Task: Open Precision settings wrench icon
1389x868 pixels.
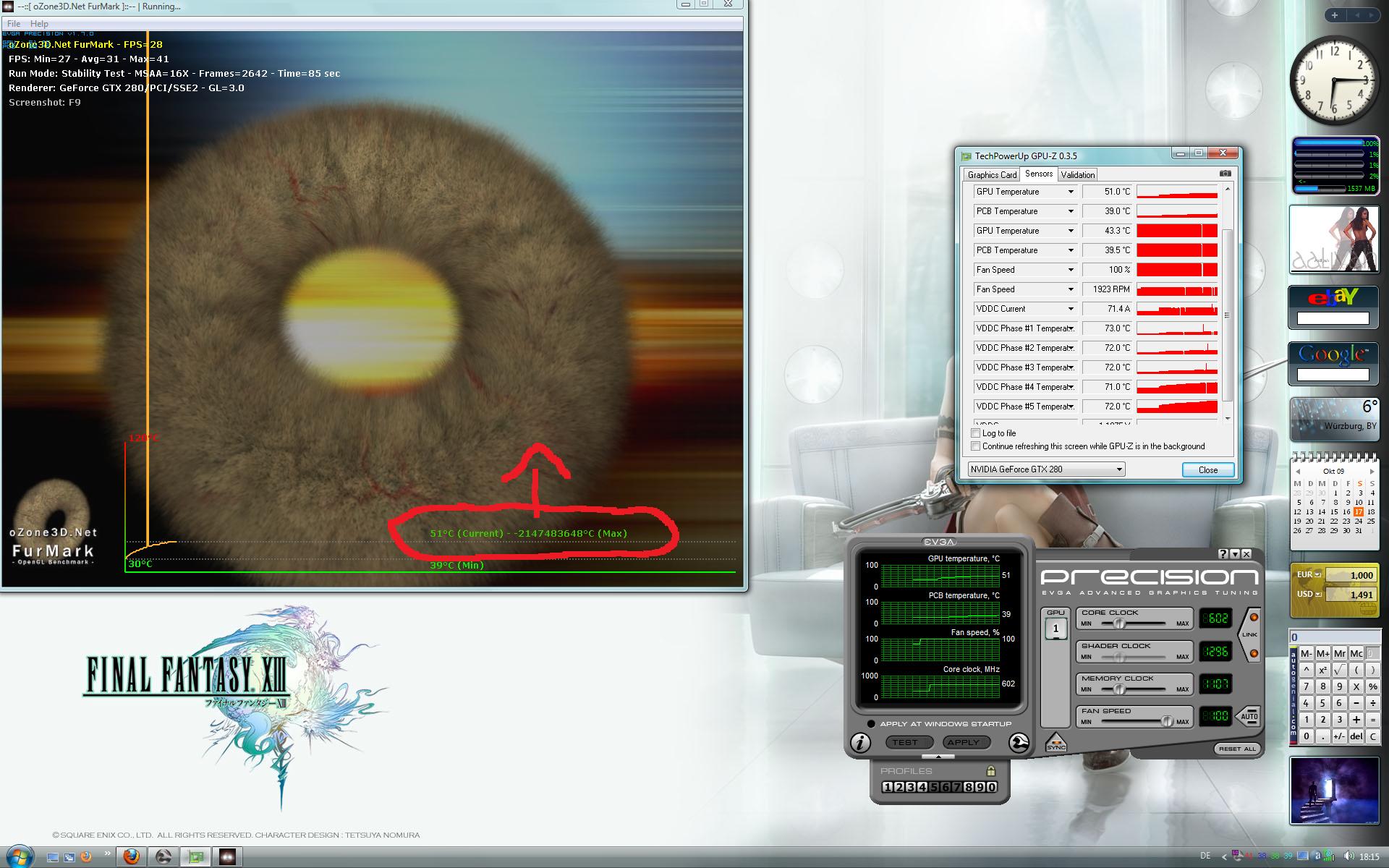Action: pyautogui.click(x=1019, y=743)
